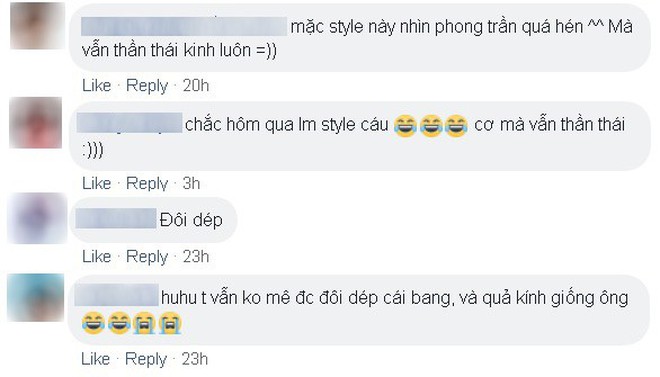The height and width of the screenshot is (377, 660).
Task: Reply to the 'huhu t vẫn ko mê' comment
Action: click(x=146, y=359)
